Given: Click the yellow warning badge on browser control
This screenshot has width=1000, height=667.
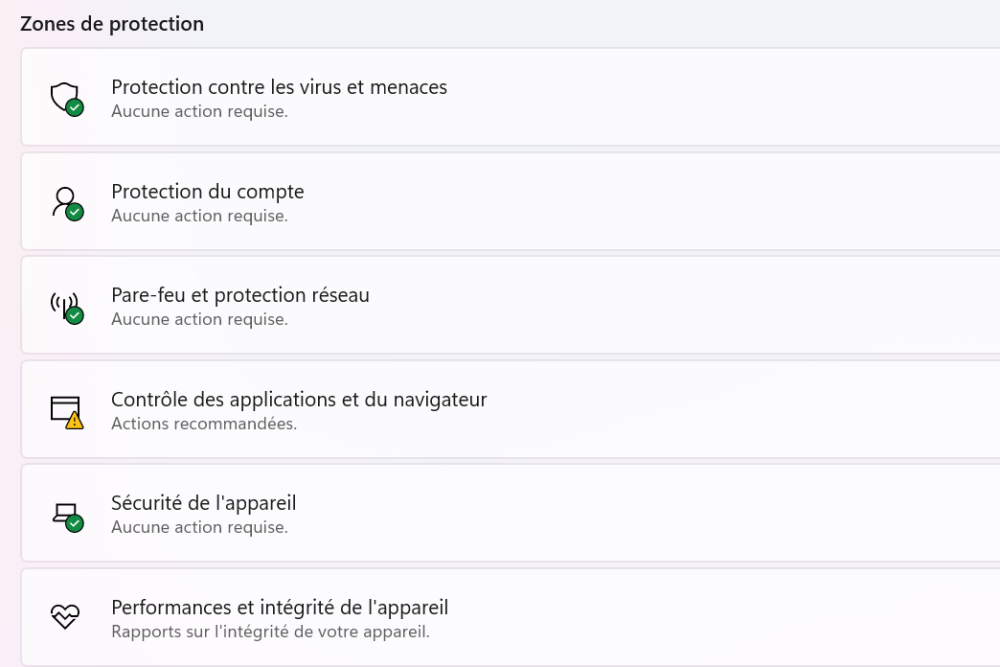Looking at the screenshot, I should point(75,421).
